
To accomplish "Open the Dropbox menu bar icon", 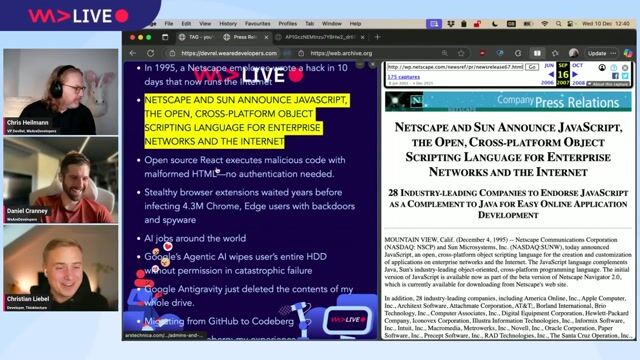I will 451,24.
